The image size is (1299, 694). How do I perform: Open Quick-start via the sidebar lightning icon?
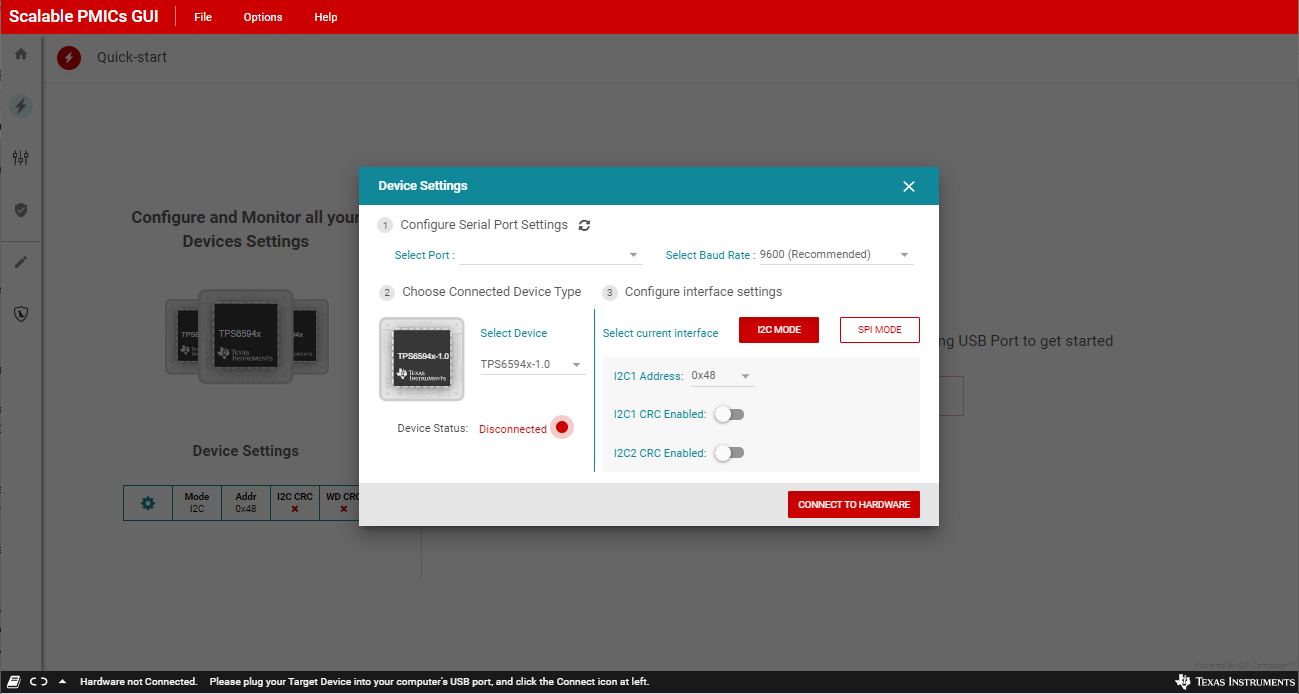(x=20, y=106)
